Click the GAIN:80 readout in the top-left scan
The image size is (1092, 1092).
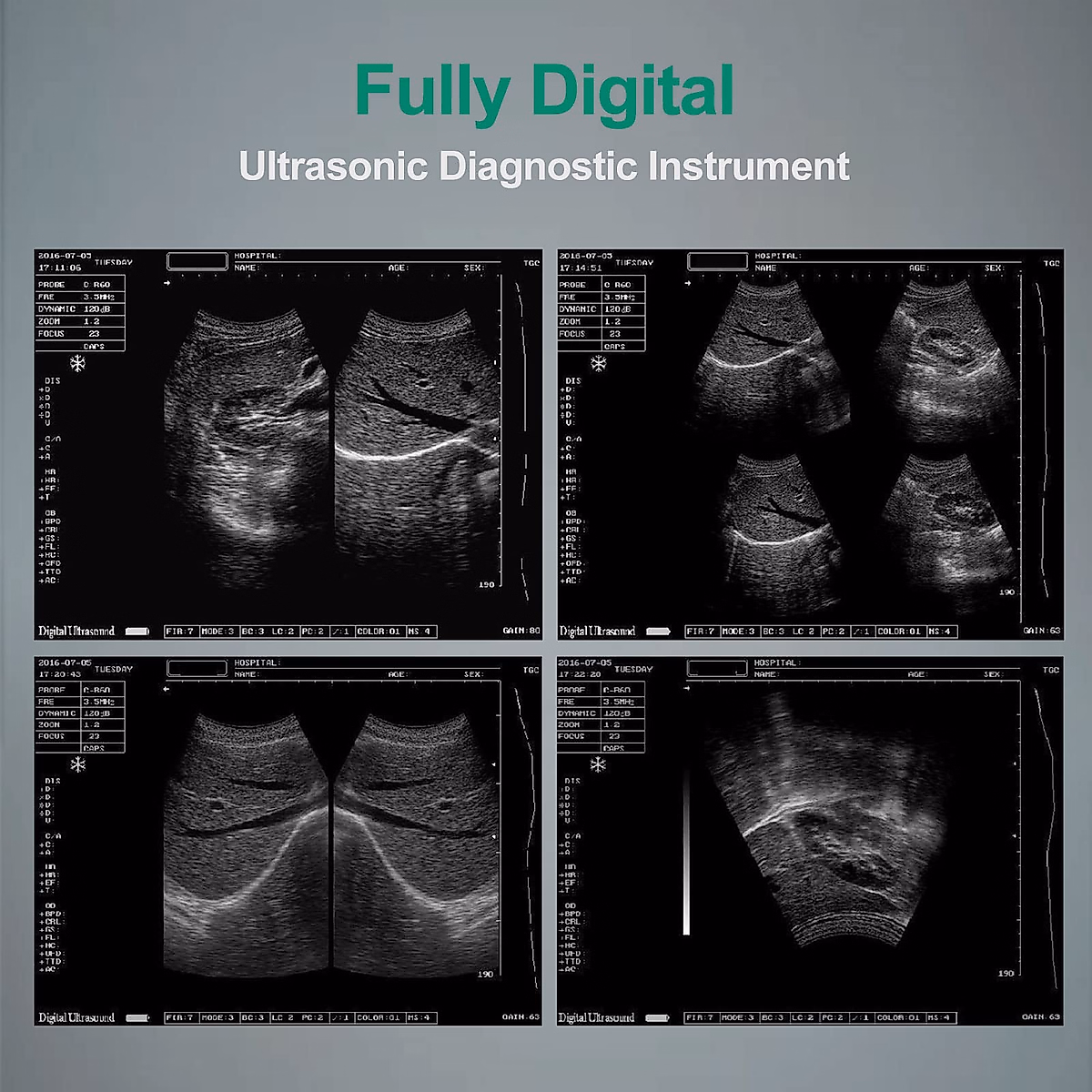click(521, 631)
